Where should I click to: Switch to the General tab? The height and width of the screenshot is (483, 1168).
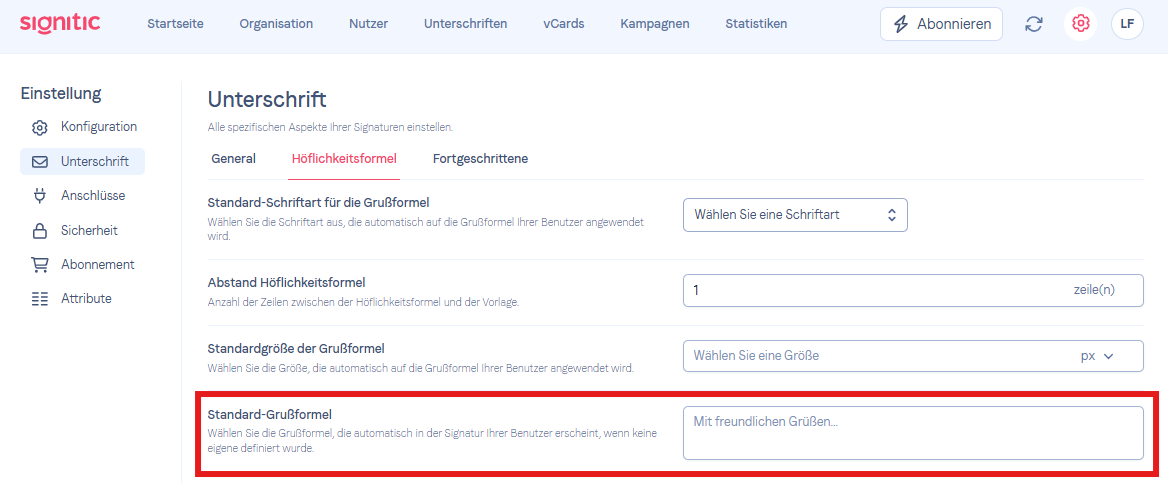coord(234,159)
